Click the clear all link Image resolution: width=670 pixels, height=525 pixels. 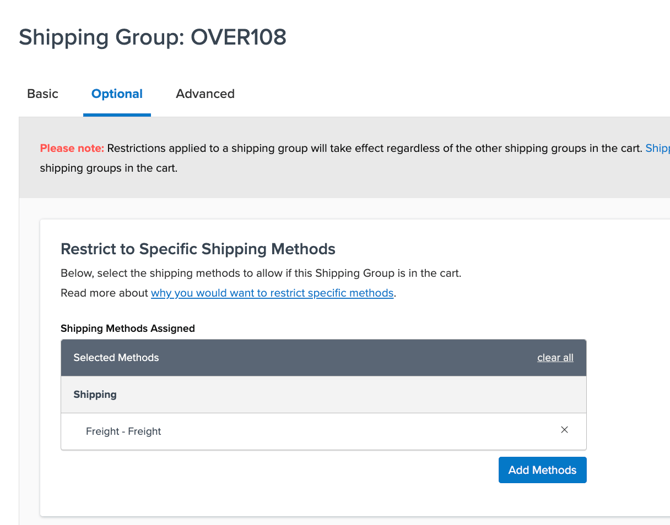[555, 358]
